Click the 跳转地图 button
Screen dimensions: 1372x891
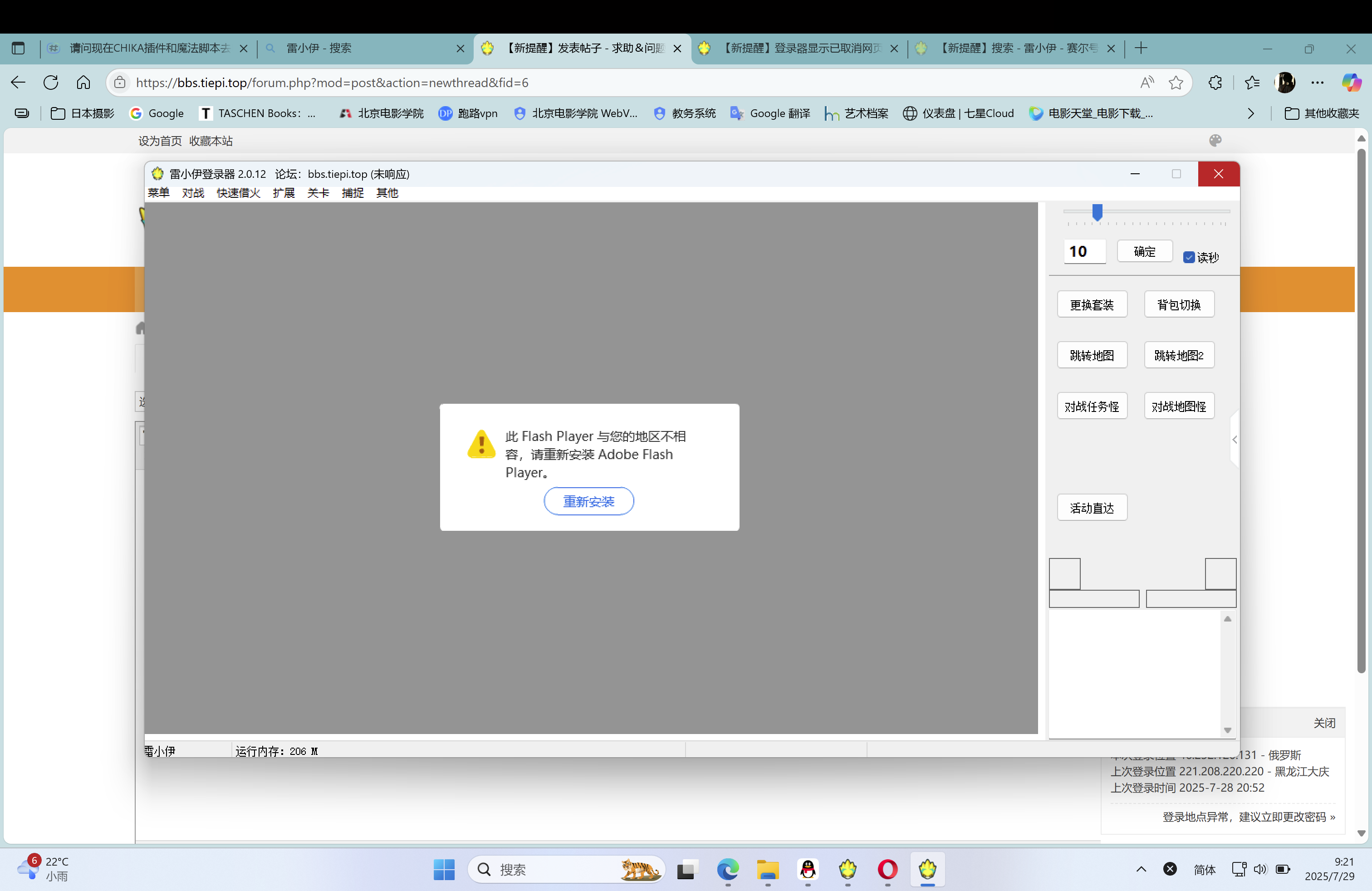pos(1092,355)
